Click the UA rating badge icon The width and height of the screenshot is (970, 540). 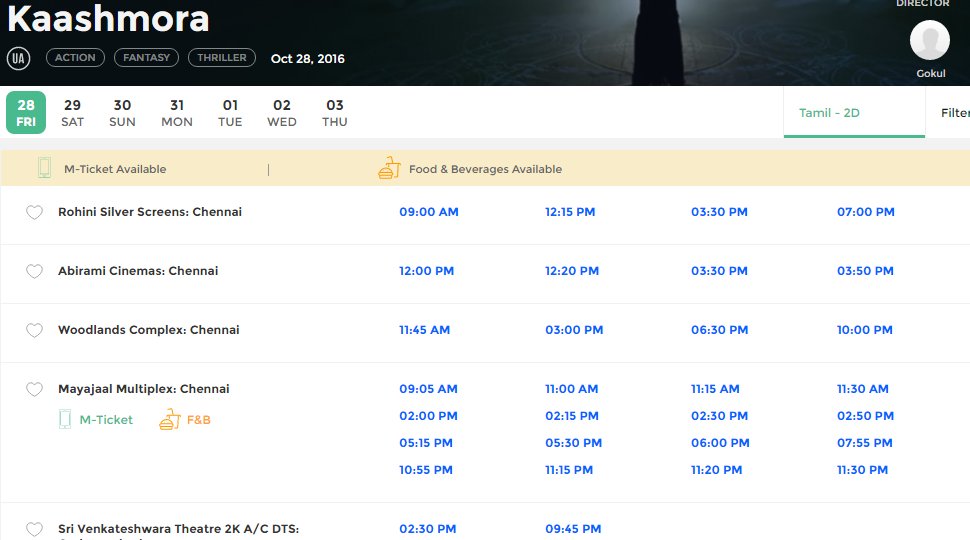[x=19, y=58]
